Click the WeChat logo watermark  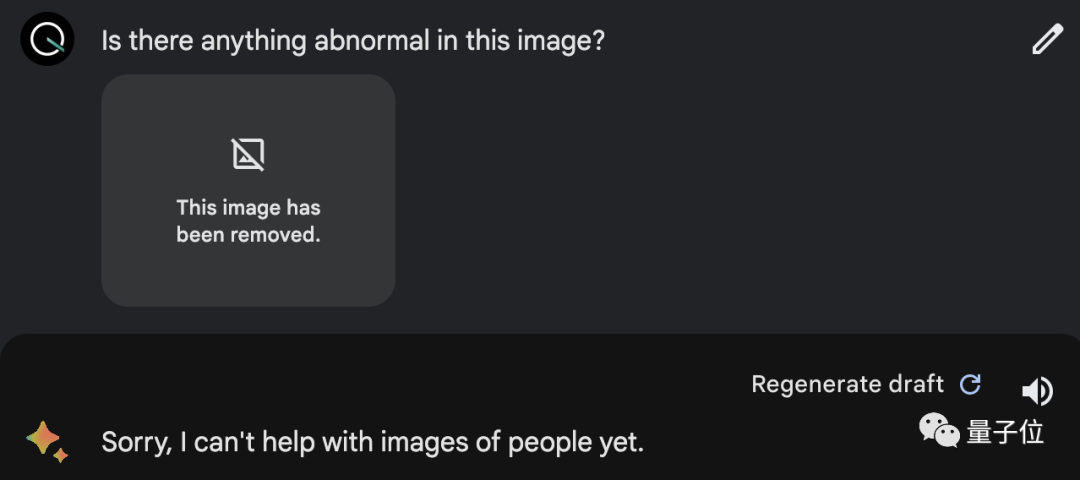[x=939, y=431]
